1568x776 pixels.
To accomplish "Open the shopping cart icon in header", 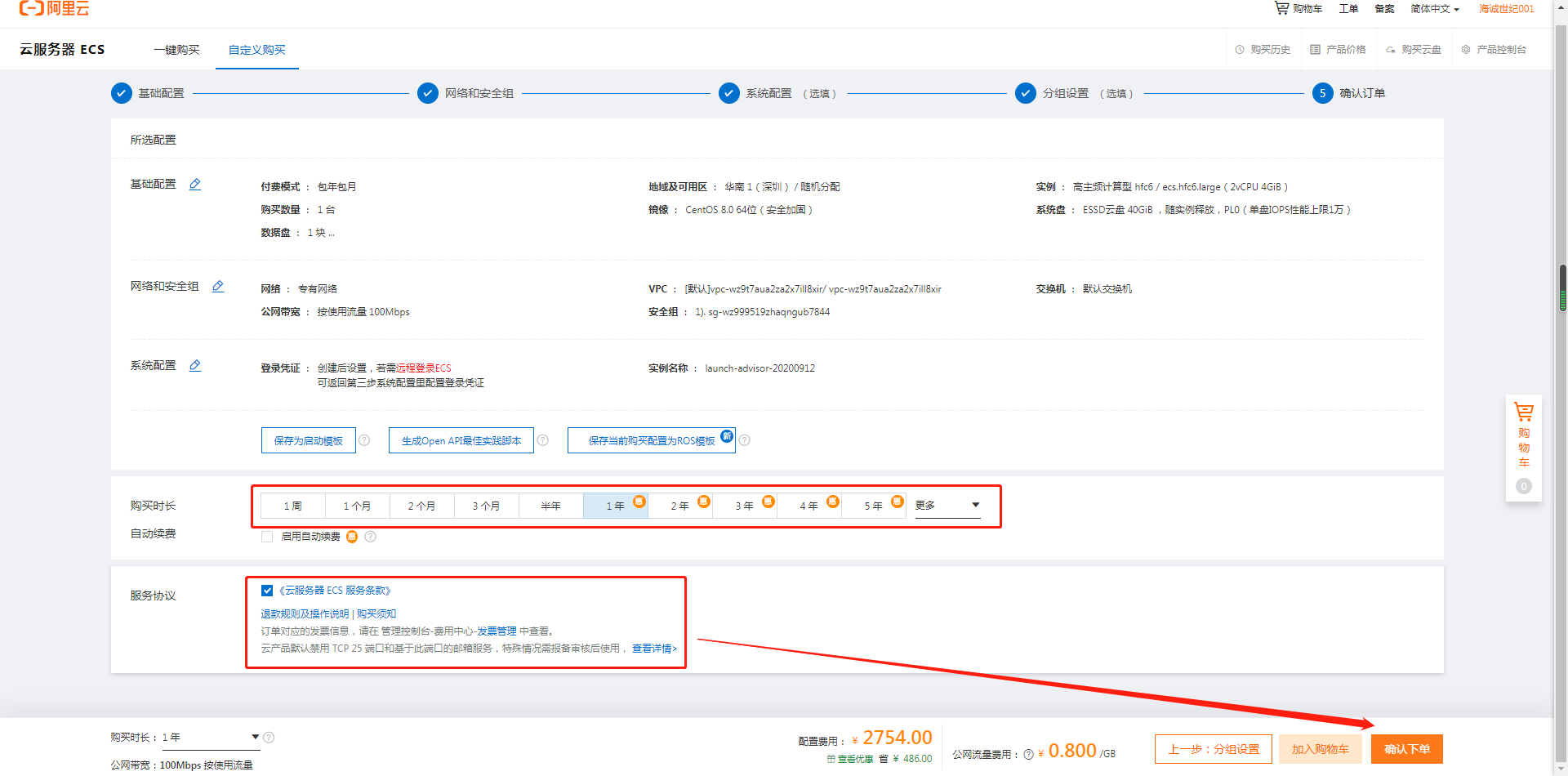I will [x=1281, y=8].
